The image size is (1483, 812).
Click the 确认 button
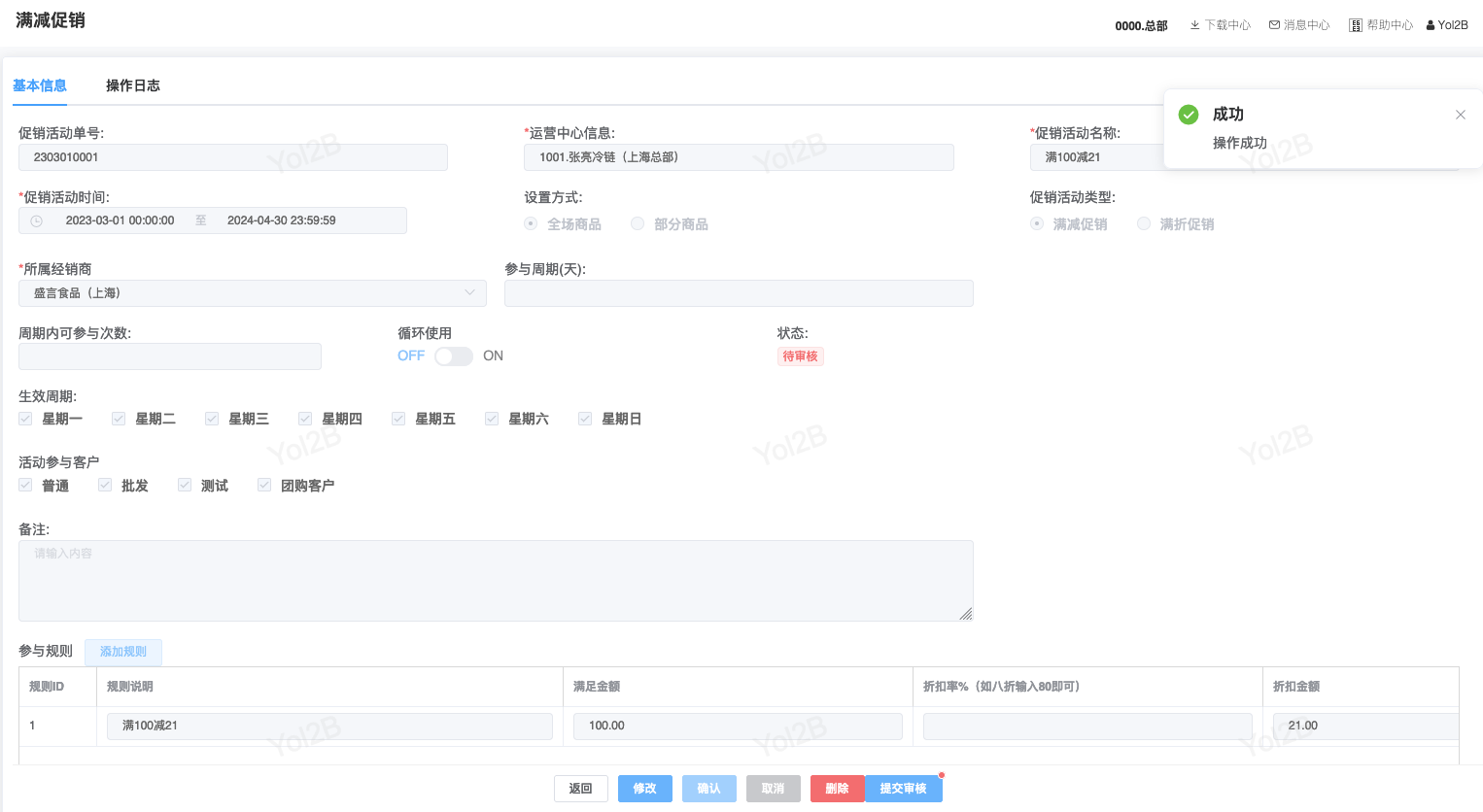[709, 789]
